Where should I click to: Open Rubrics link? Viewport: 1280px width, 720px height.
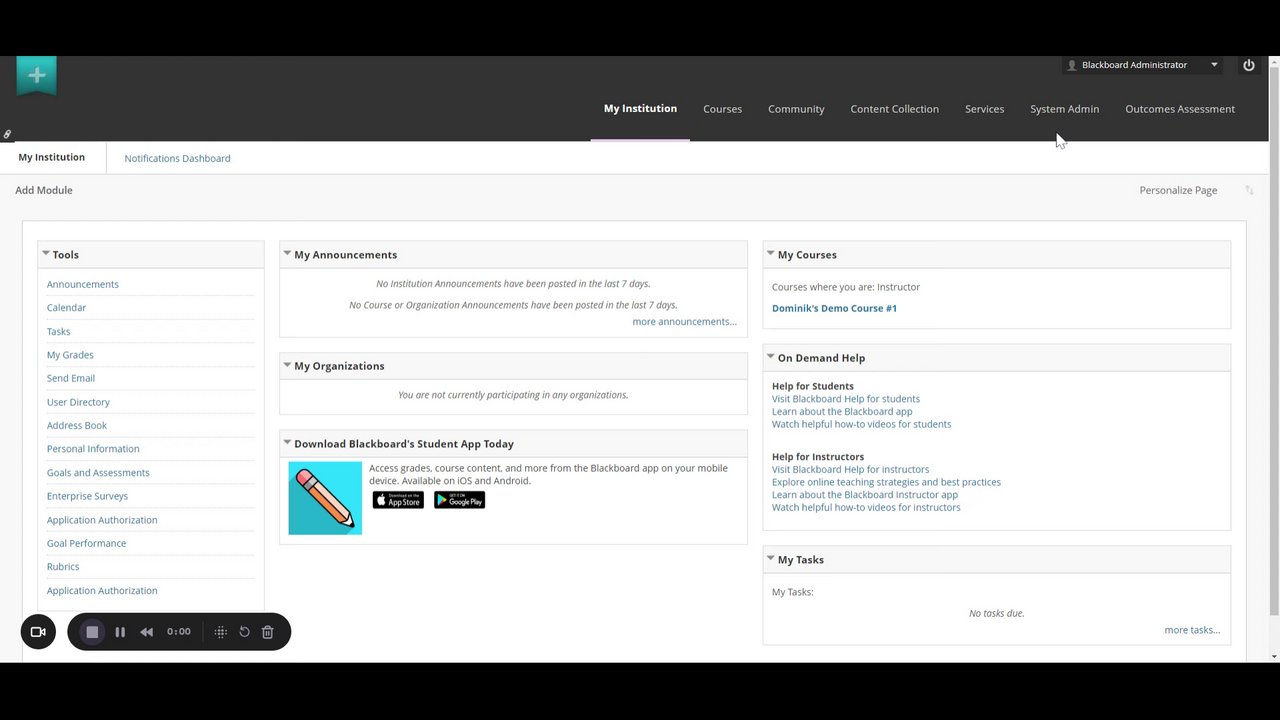[x=63, y=566]
